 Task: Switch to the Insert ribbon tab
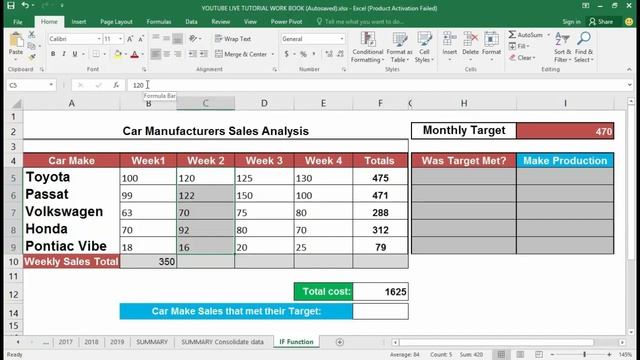pos(79,22)
